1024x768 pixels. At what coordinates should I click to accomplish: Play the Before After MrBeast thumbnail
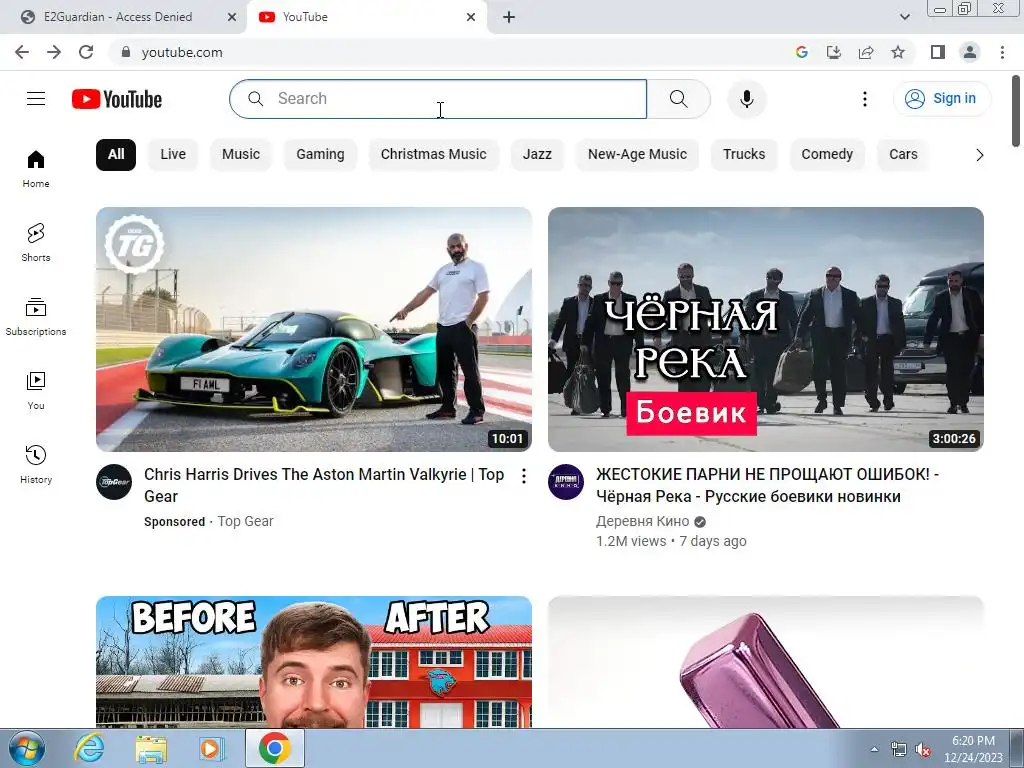[313, 662]
